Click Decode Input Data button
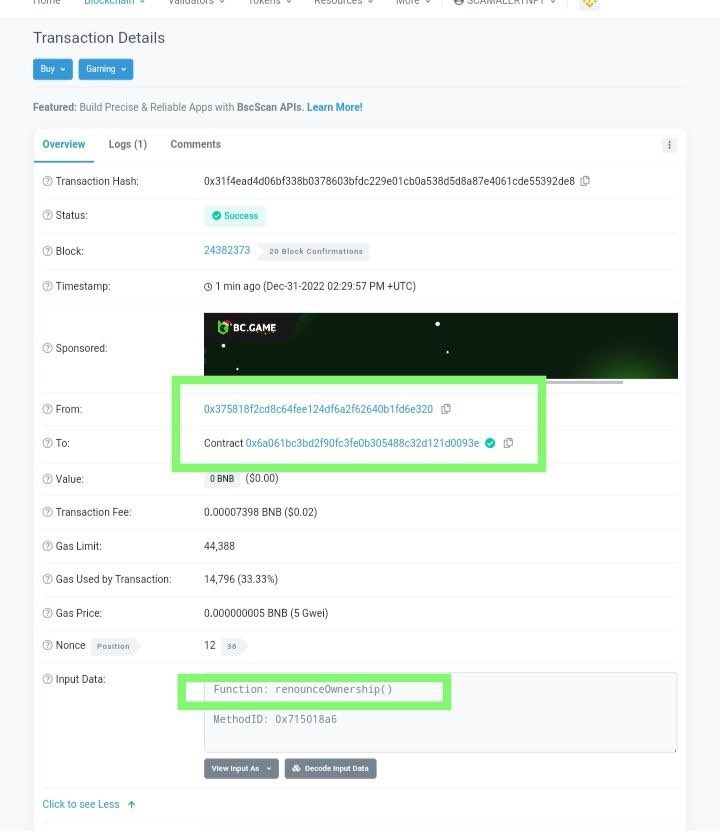 331,768
